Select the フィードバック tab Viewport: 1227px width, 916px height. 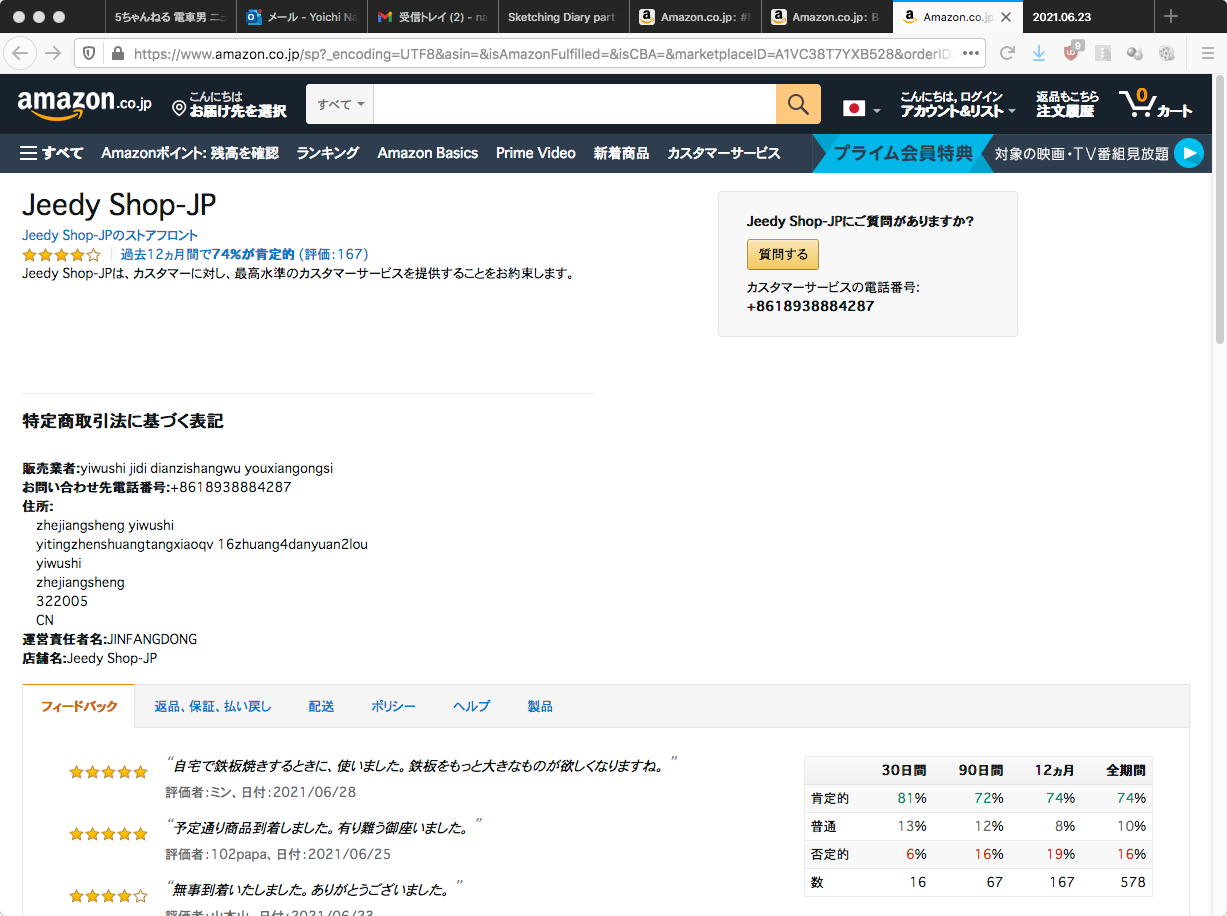tap(79, 706)
